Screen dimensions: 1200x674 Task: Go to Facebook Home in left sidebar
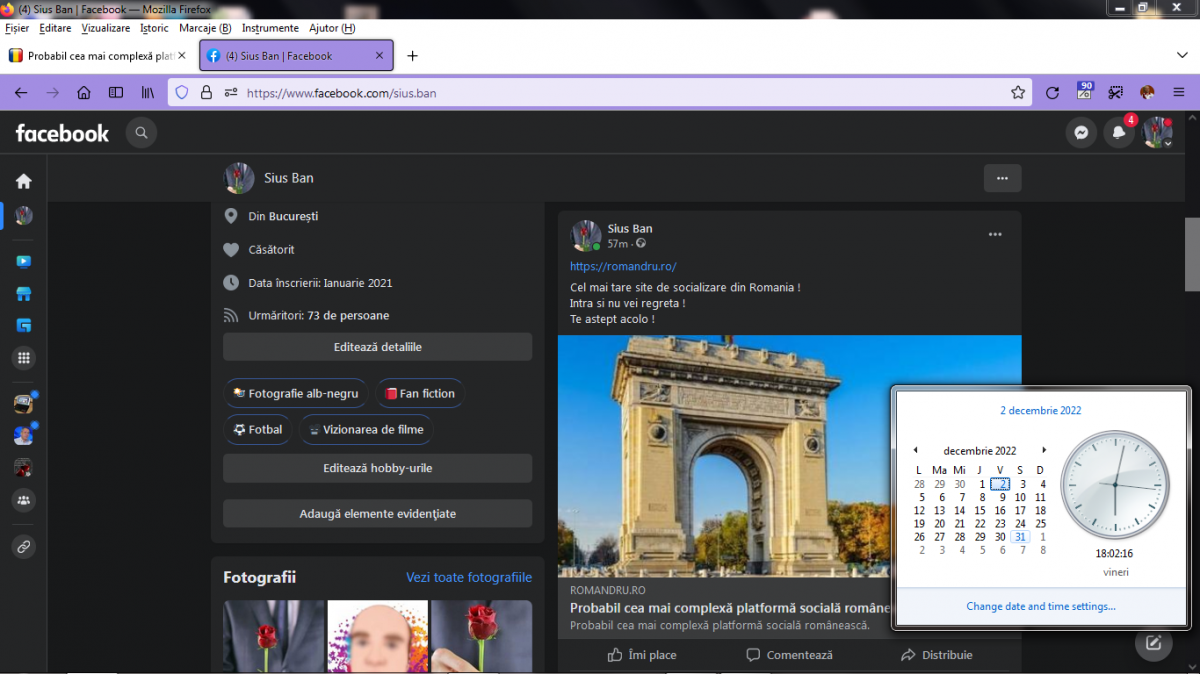click(23, 181)
